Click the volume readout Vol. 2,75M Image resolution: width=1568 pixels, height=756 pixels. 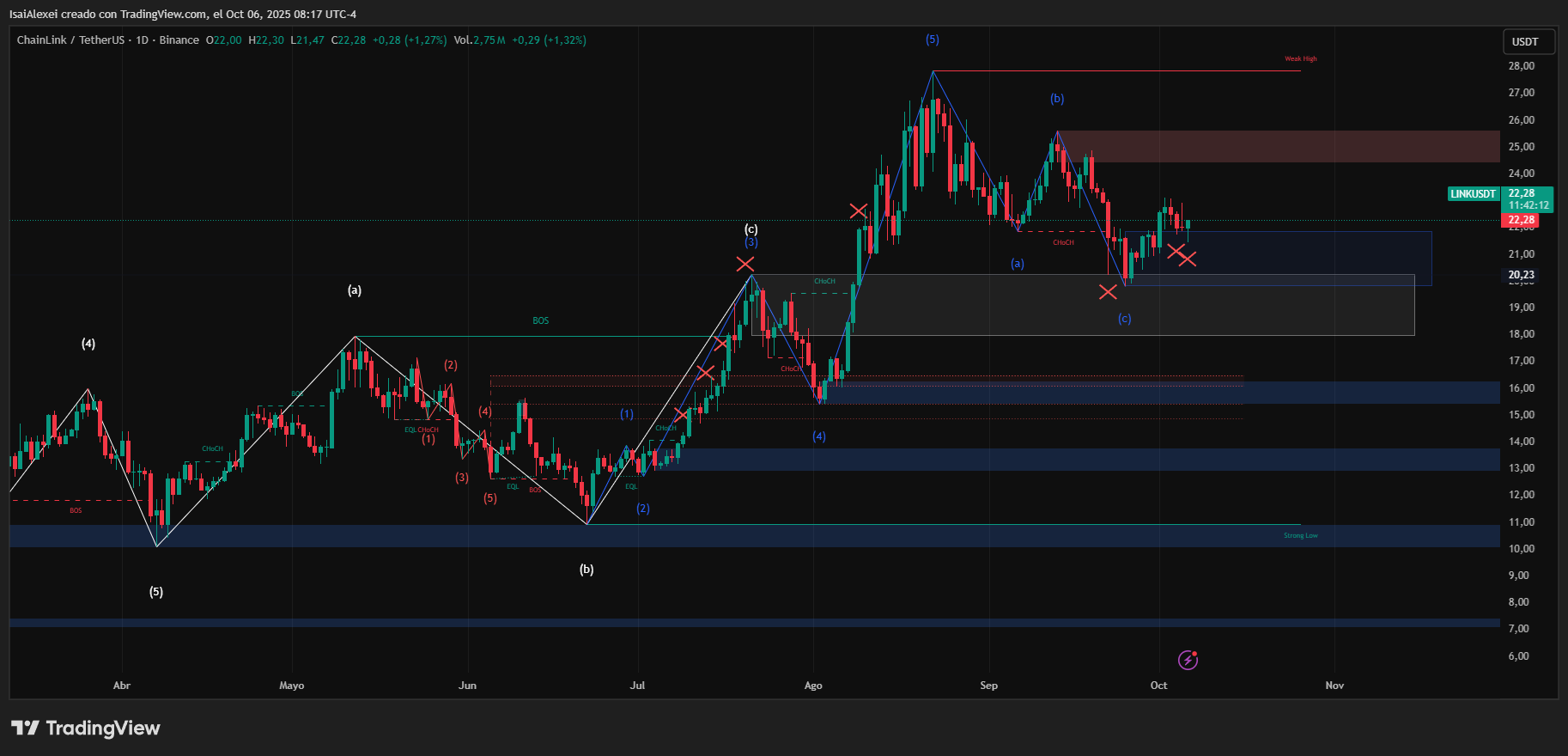479,40
